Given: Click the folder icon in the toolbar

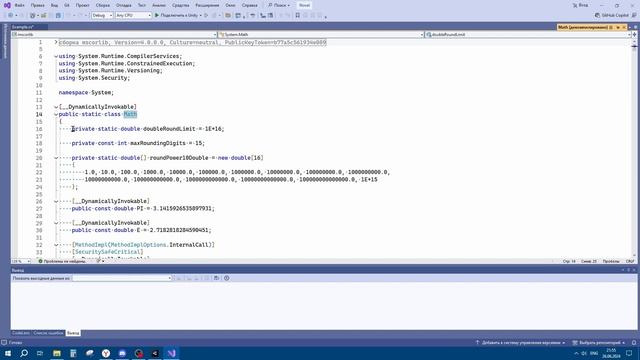Looking at the screenshot, I should (x=228, y=15).
